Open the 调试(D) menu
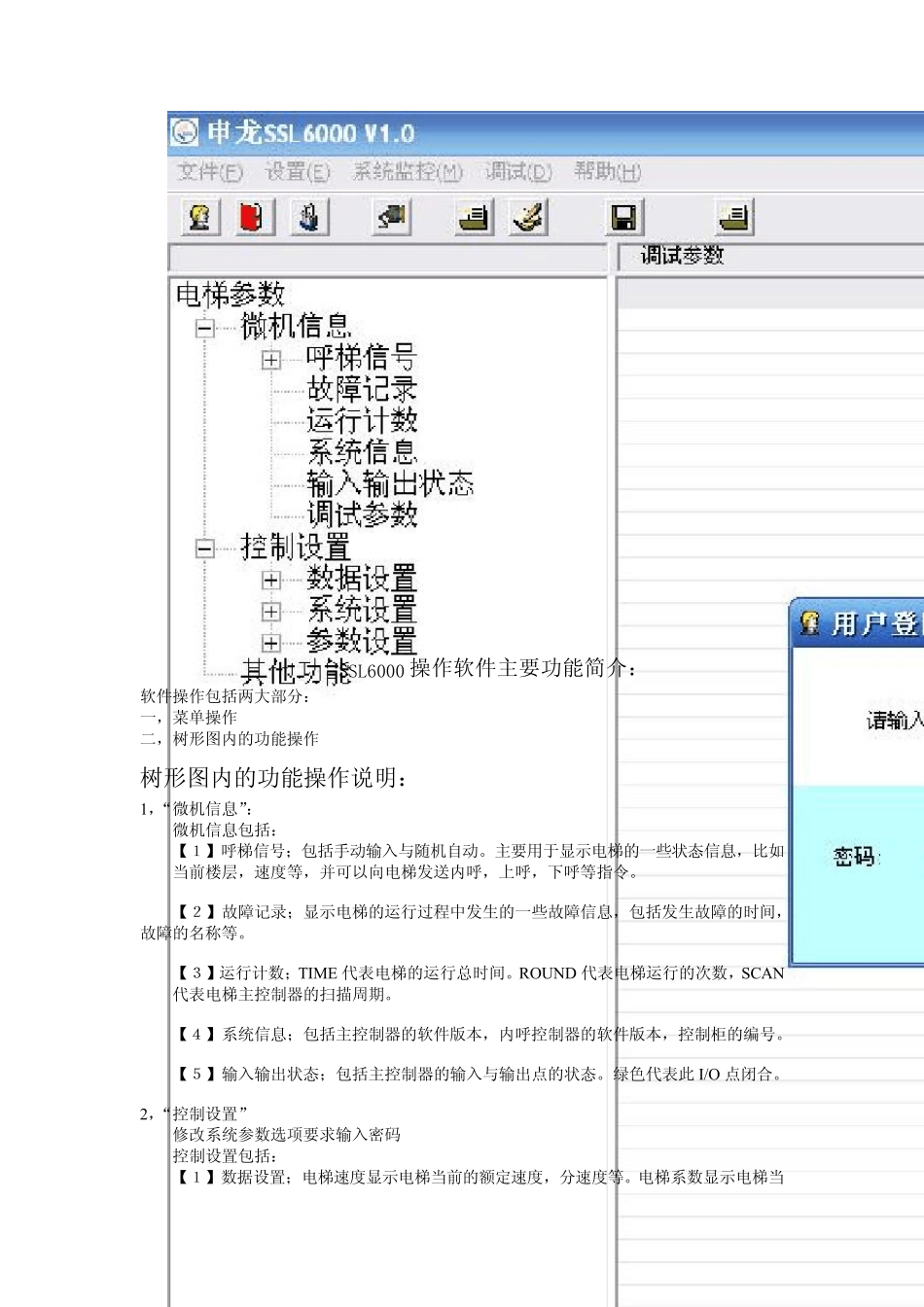The height and width of the screenshot is (1307, 924). pyautogui.click(x=518, y=172)
